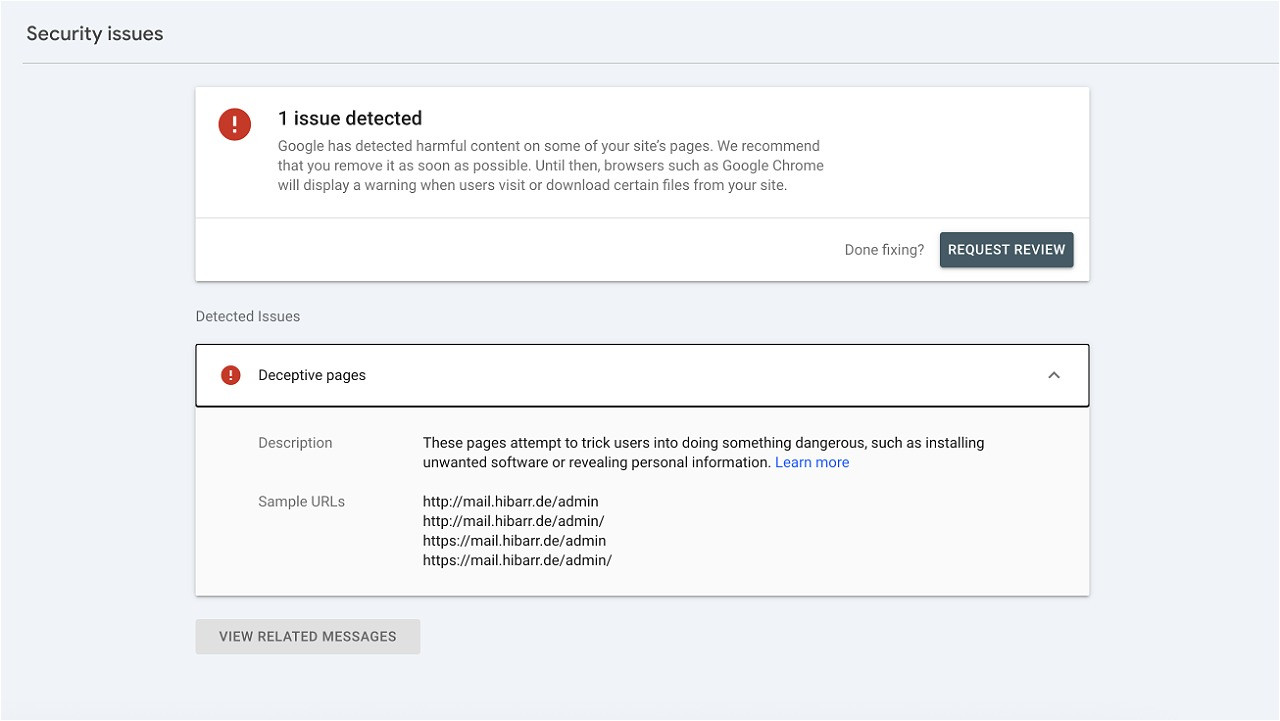Image resolution: width=1280 pixels, height=721 pixels.
Task: Select the sample URL http://mail.hibarr.de/admin
Action: [x=510, y=501]
